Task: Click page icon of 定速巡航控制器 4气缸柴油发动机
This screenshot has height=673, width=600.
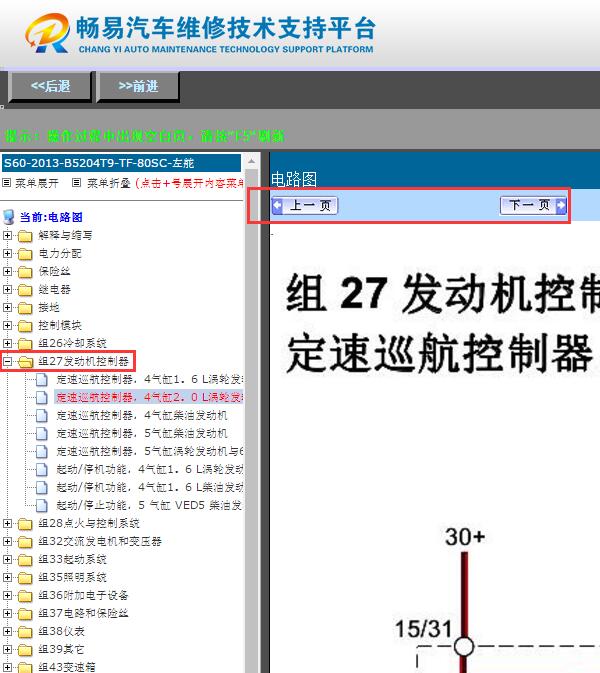Action: (x=42, y=416)
